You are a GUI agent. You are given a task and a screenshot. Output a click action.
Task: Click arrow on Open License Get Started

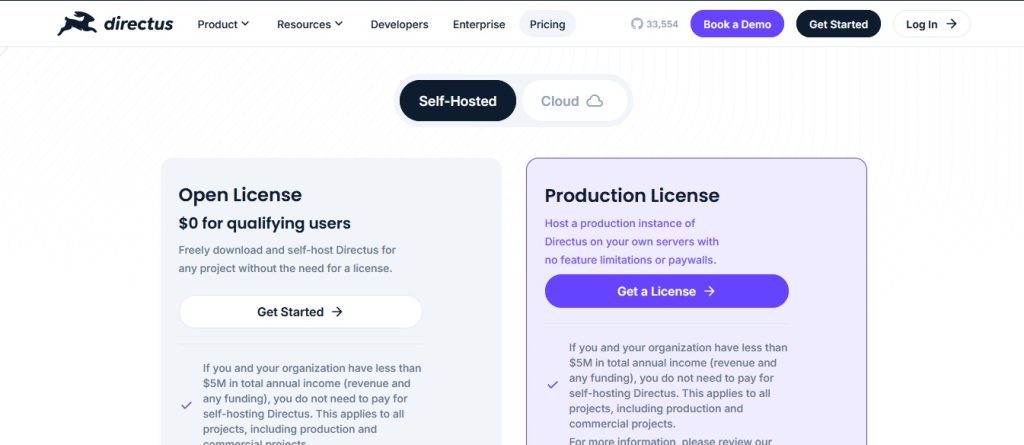(x=337, y=312)
